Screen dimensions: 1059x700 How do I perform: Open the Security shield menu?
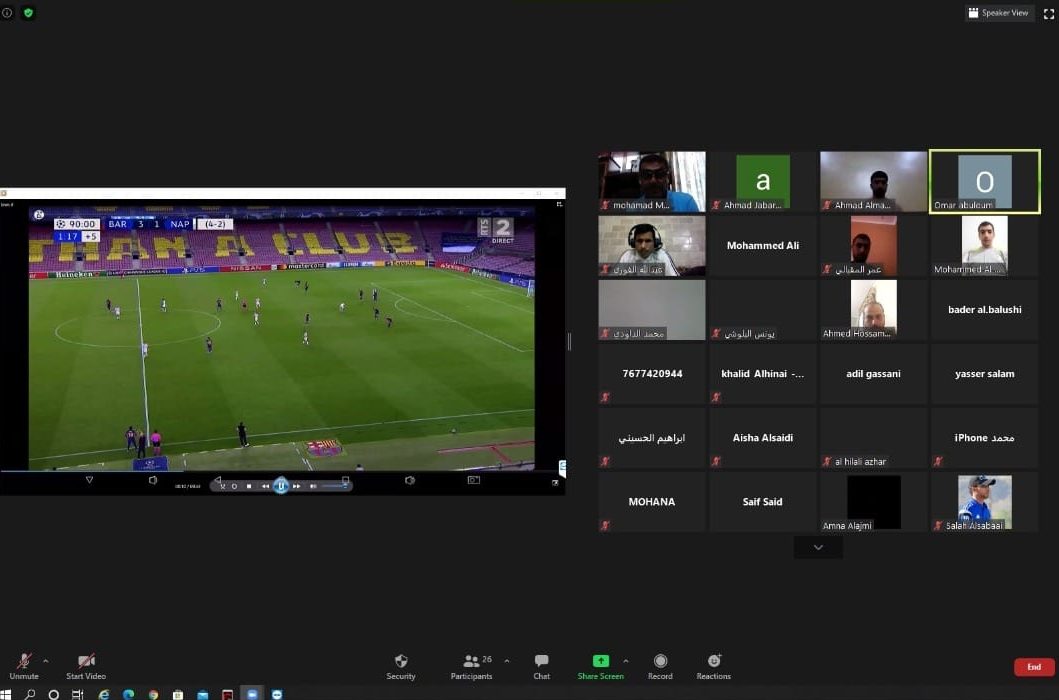401,666
